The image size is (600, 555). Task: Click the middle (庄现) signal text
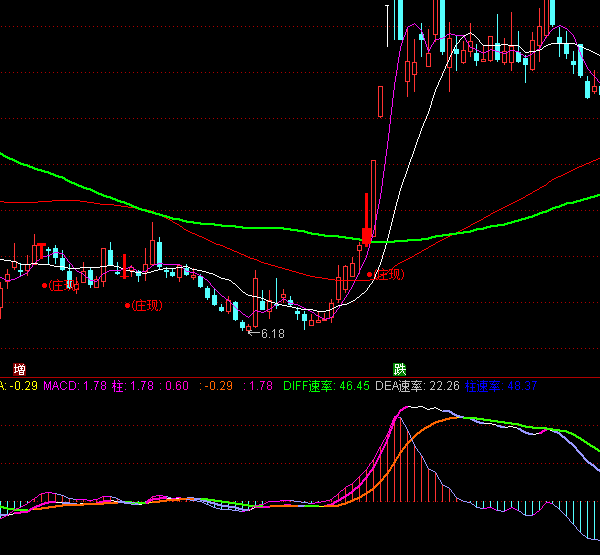coord(147,304)
